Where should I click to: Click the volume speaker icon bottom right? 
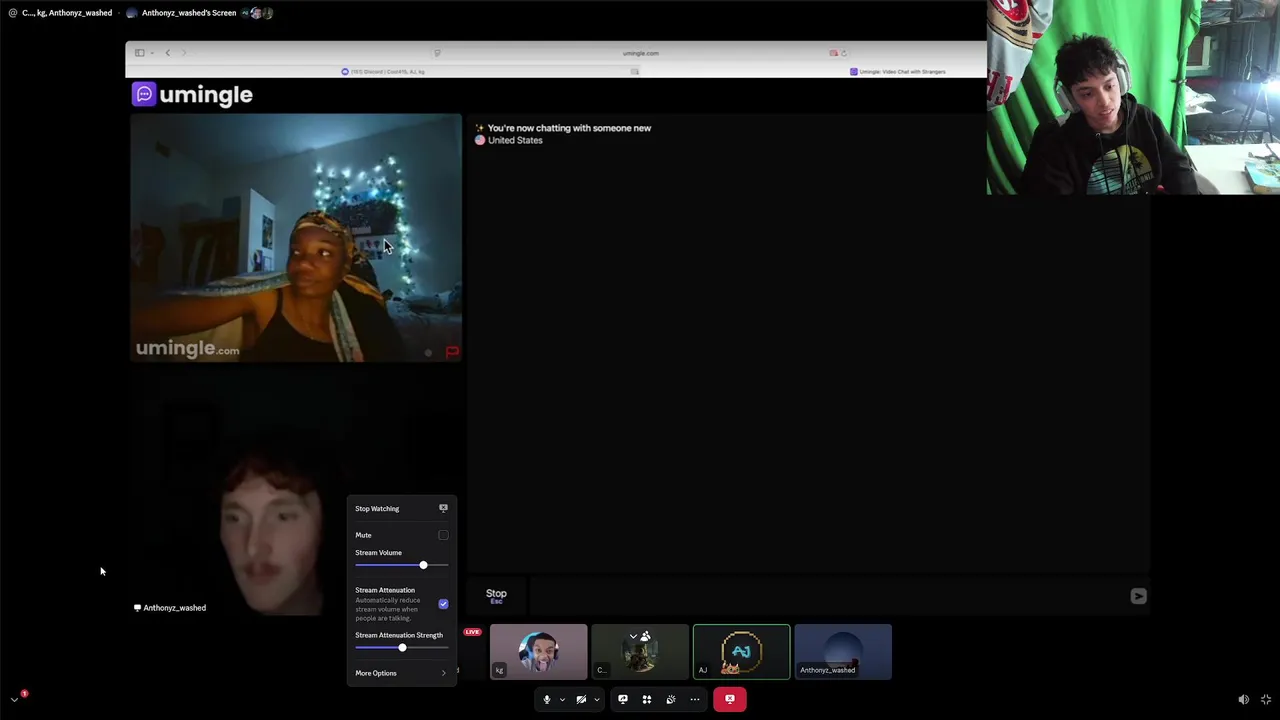click(x=1243, y=700)
